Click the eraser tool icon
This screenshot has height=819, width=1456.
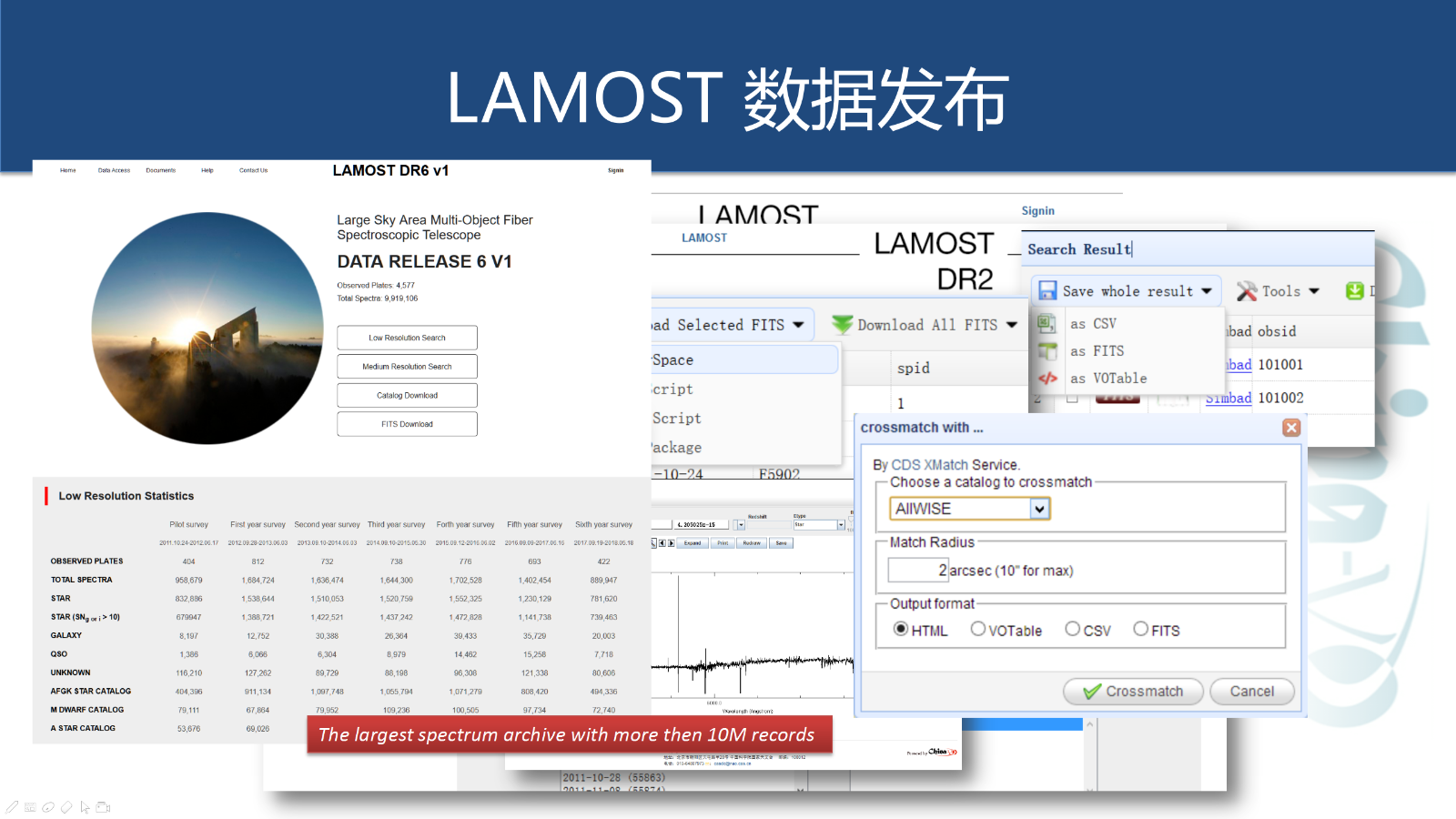pos(66,807)
